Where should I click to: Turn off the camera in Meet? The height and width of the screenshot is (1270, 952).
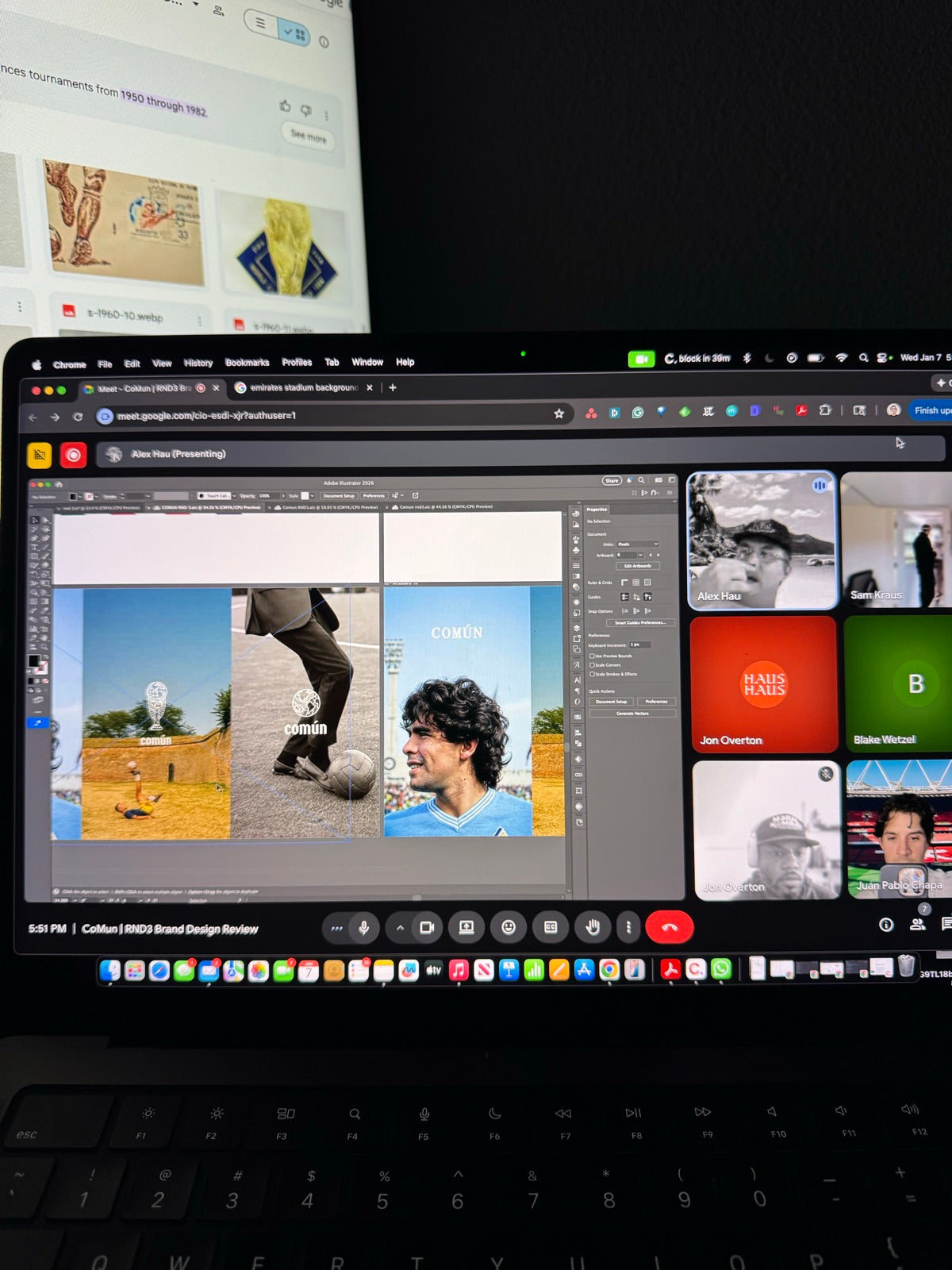coord(427,927)
